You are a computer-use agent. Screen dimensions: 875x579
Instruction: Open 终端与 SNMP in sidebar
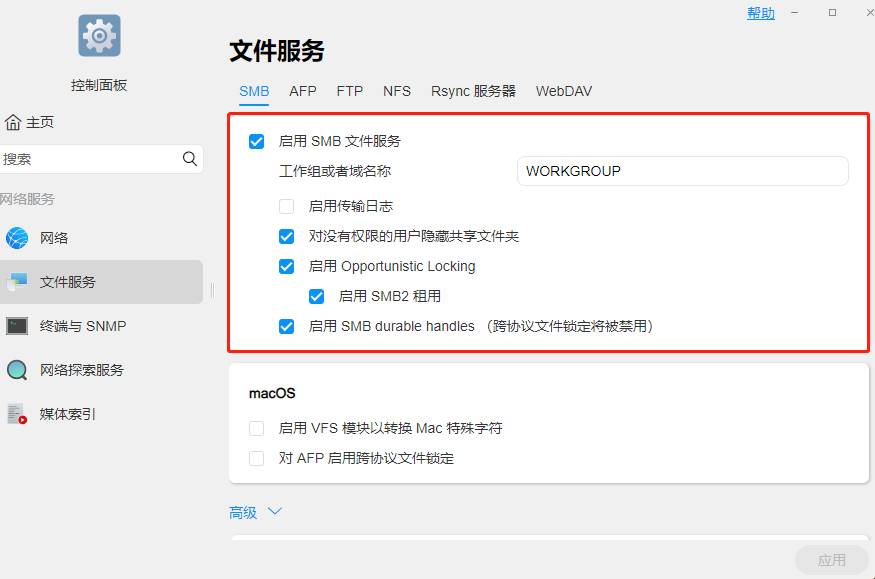(102, 326)
